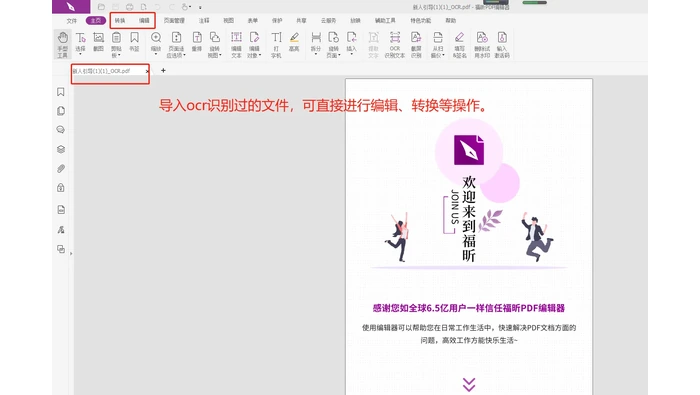Screen dimensions: 700x395
Task: Click the 欢迎来到福昕 vertical title text
Action: (x=469, y=219)
